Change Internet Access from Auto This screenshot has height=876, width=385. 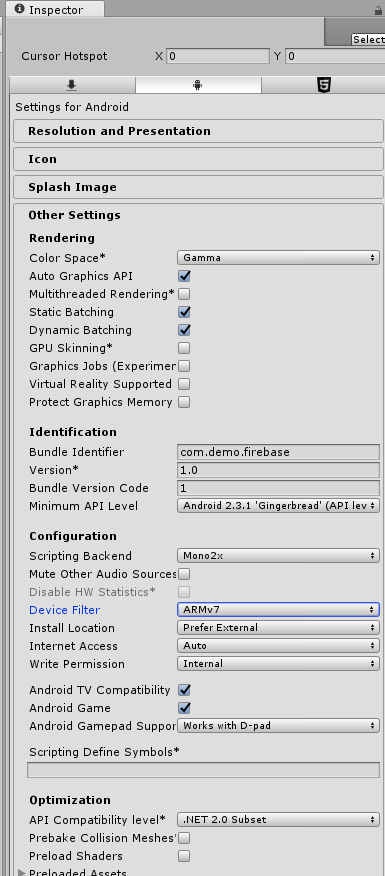278,645
